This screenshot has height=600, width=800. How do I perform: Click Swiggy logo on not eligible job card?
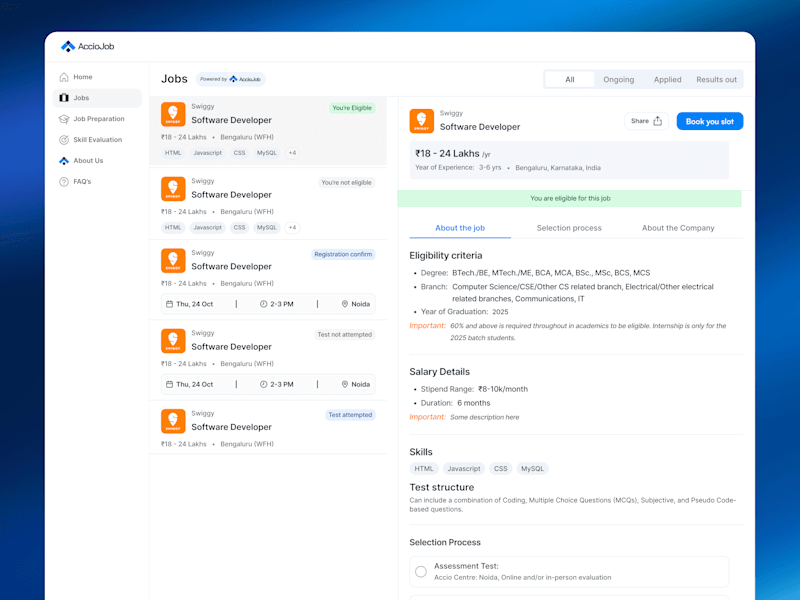click(x=173, y=189)
